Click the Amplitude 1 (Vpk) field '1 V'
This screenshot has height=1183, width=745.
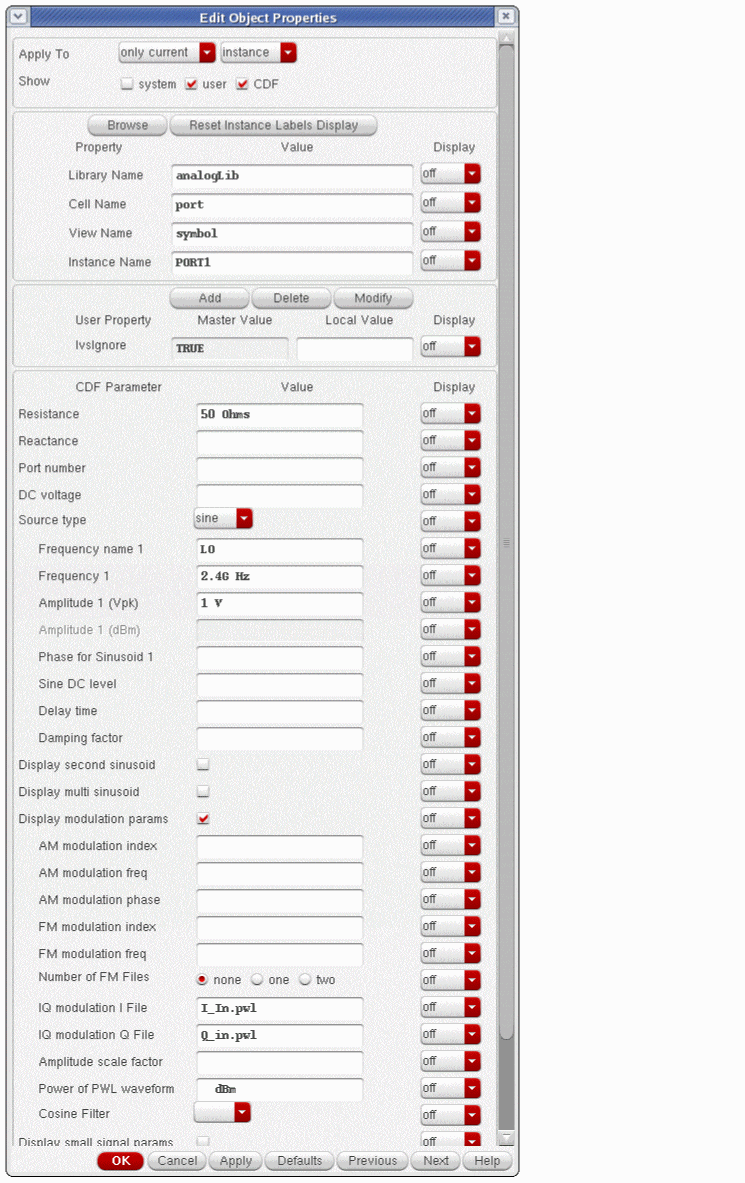(x=279, y=604)
